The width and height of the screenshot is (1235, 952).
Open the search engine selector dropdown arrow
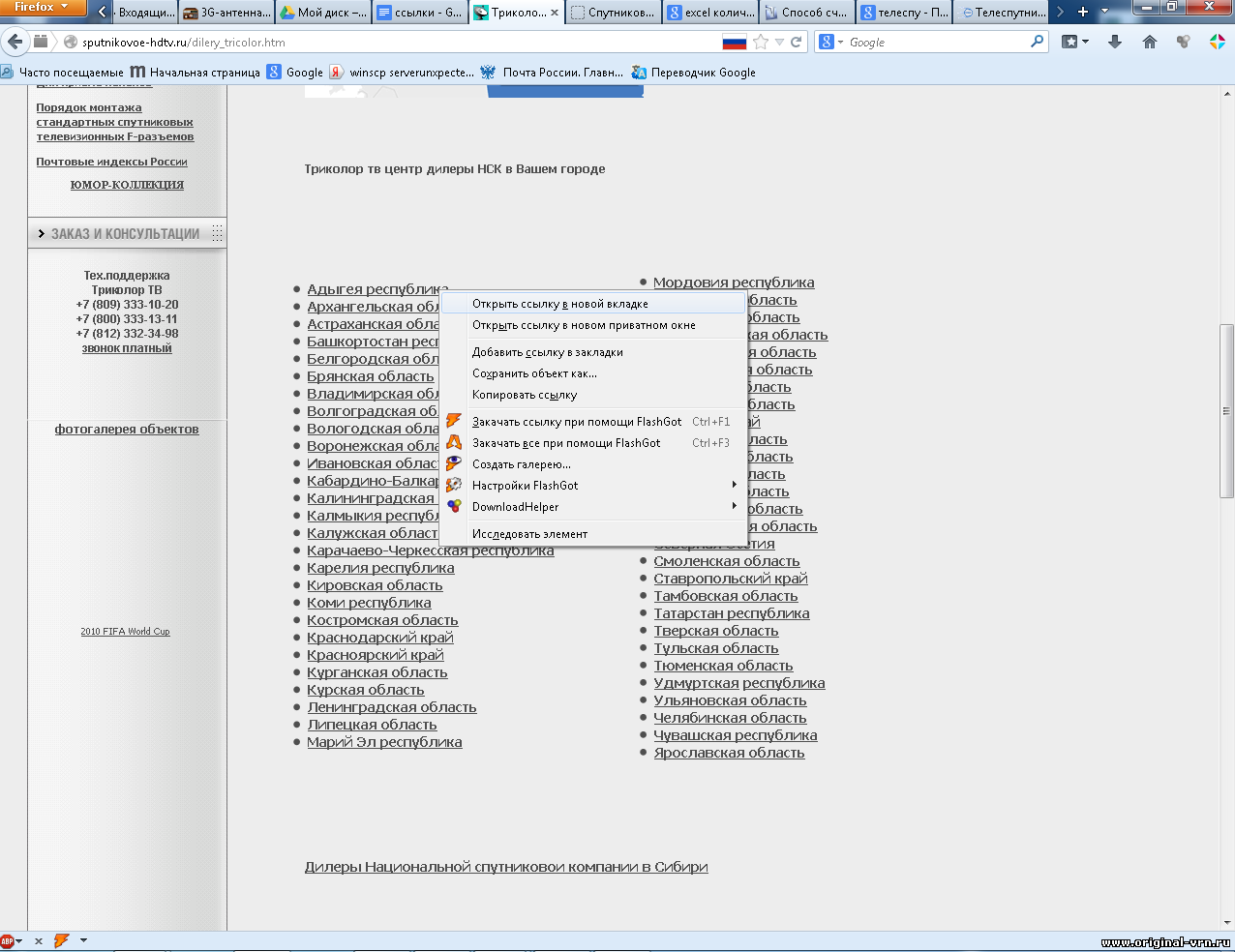pos(840,43)
